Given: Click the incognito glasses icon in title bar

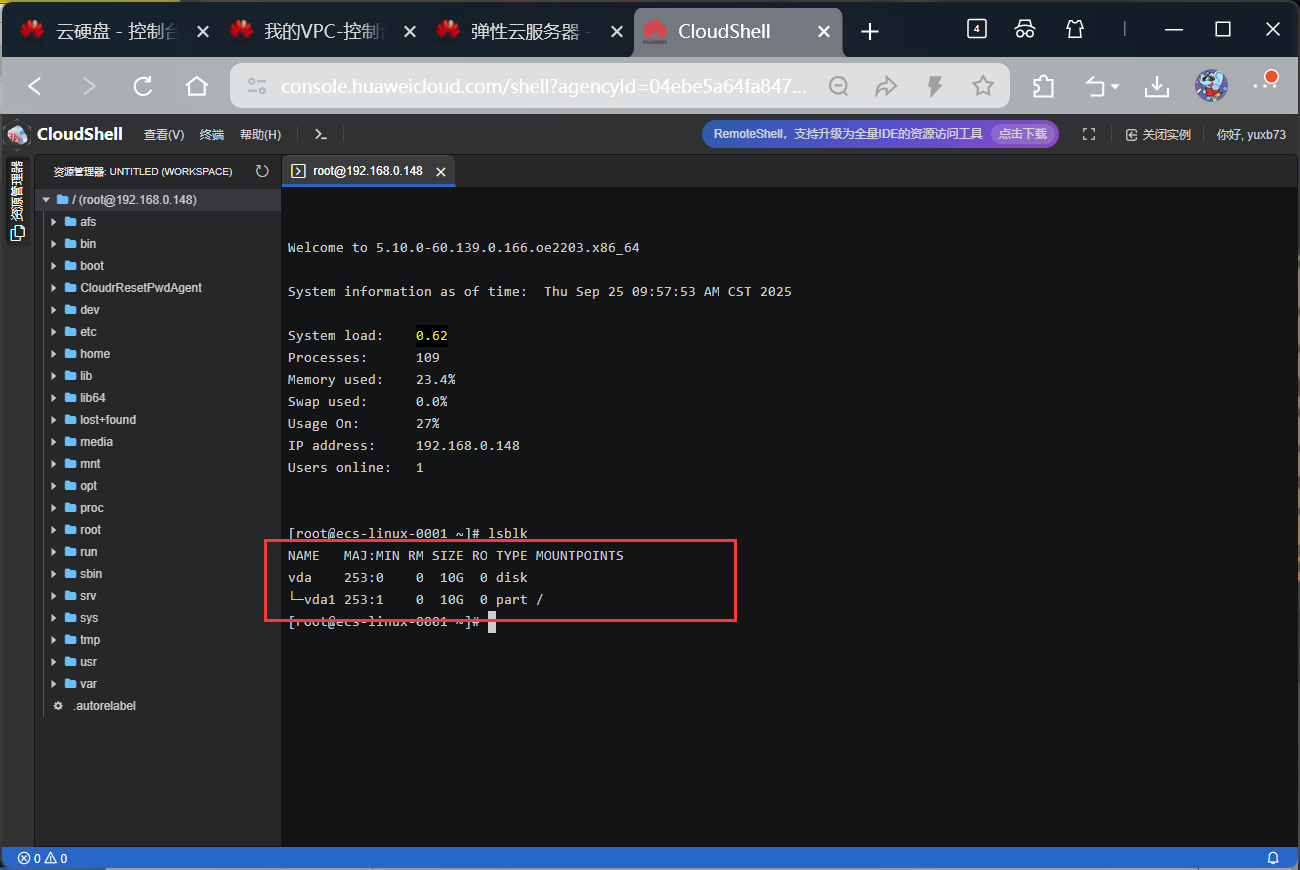Looking at the screenshot, I should (x=1025, y=29).
